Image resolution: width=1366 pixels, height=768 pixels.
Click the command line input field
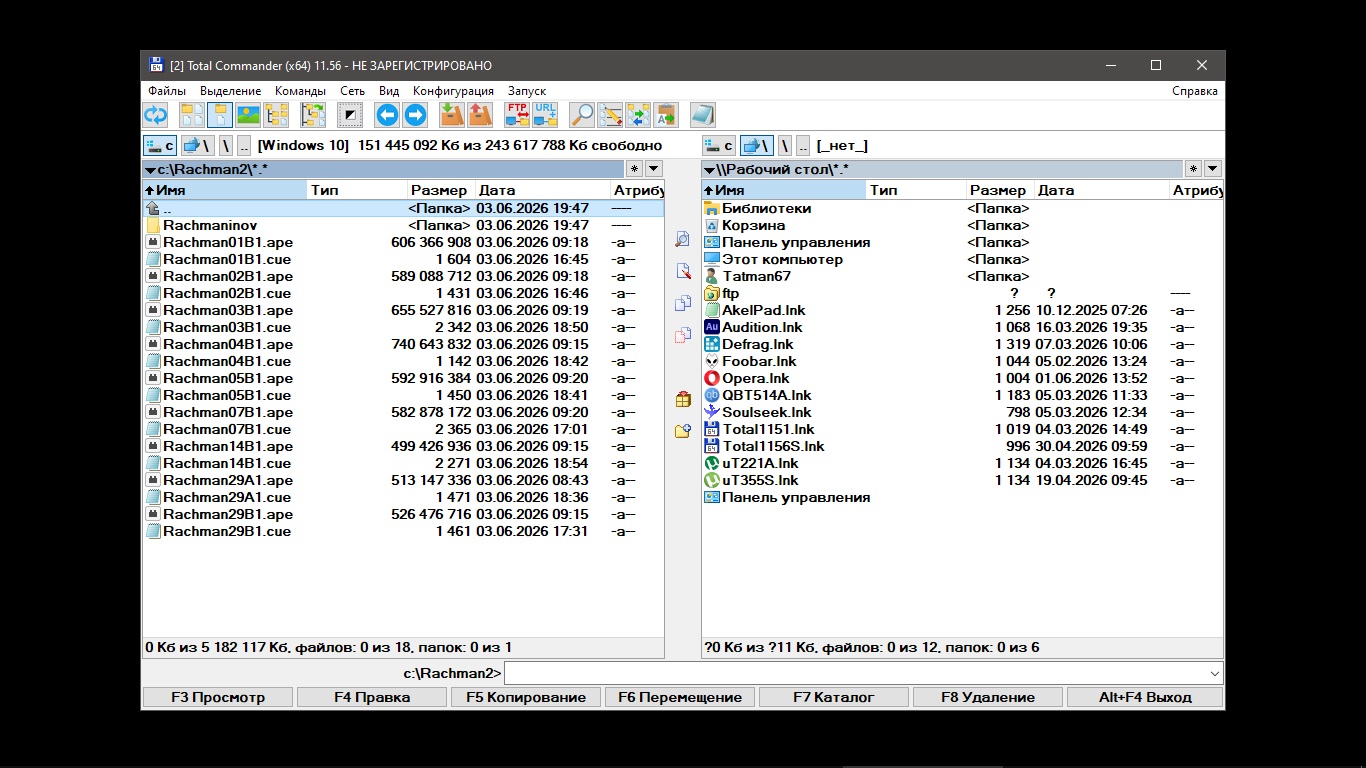click(x=856, y=674)
